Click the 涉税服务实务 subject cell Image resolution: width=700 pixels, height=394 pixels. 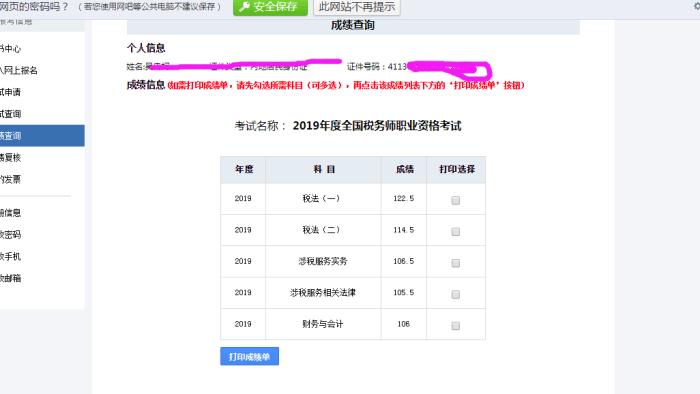[323, 261]
